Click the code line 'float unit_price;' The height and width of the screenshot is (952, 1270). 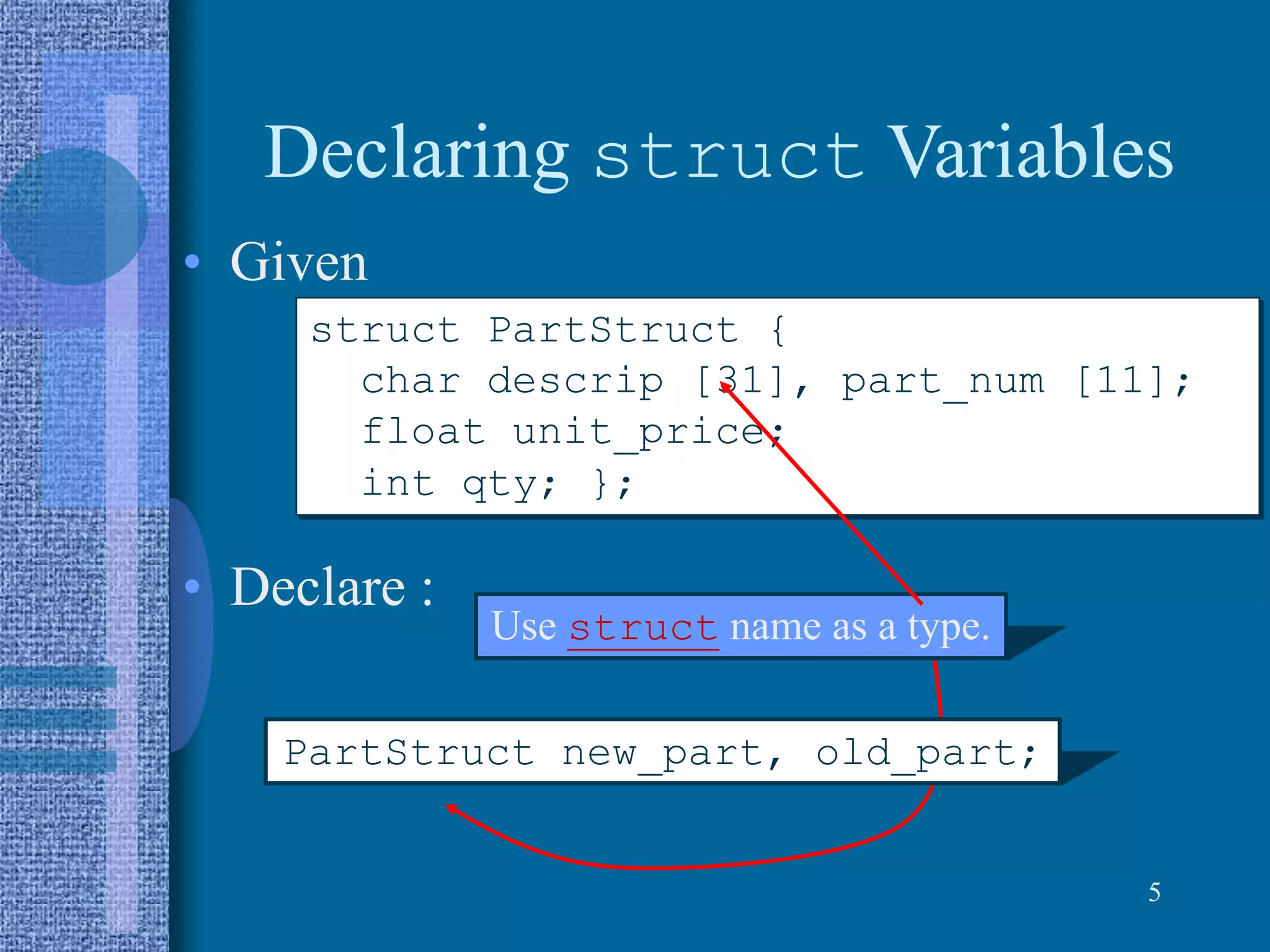coord(573,433)
